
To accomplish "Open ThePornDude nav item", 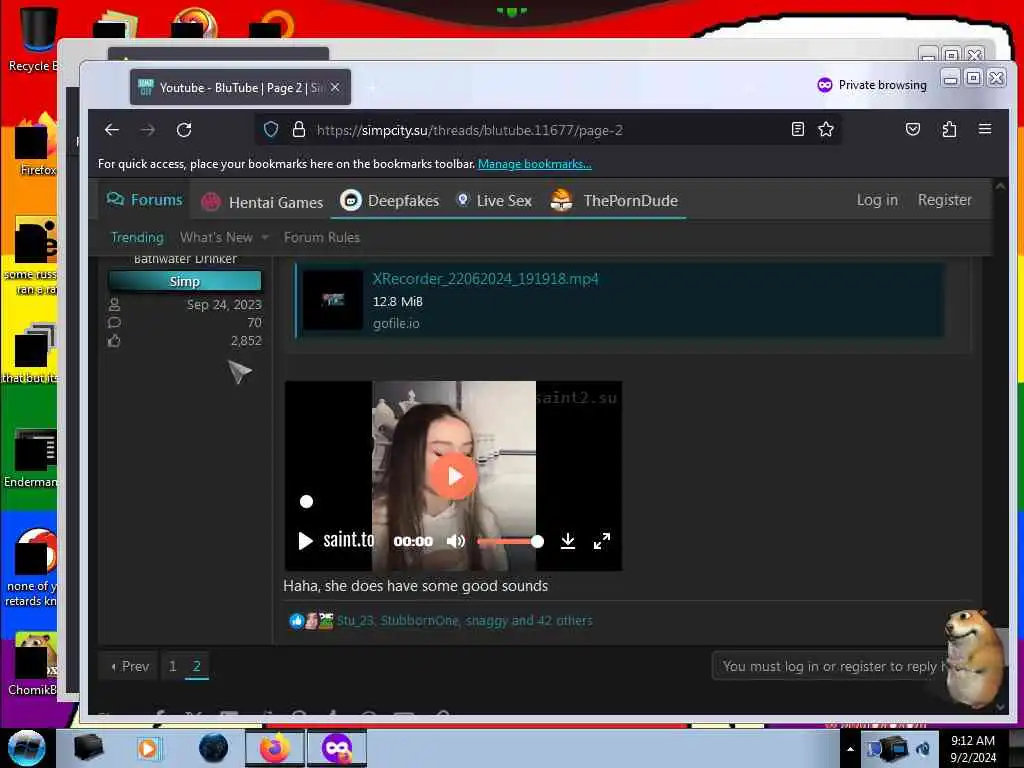I will click(615, 200).
